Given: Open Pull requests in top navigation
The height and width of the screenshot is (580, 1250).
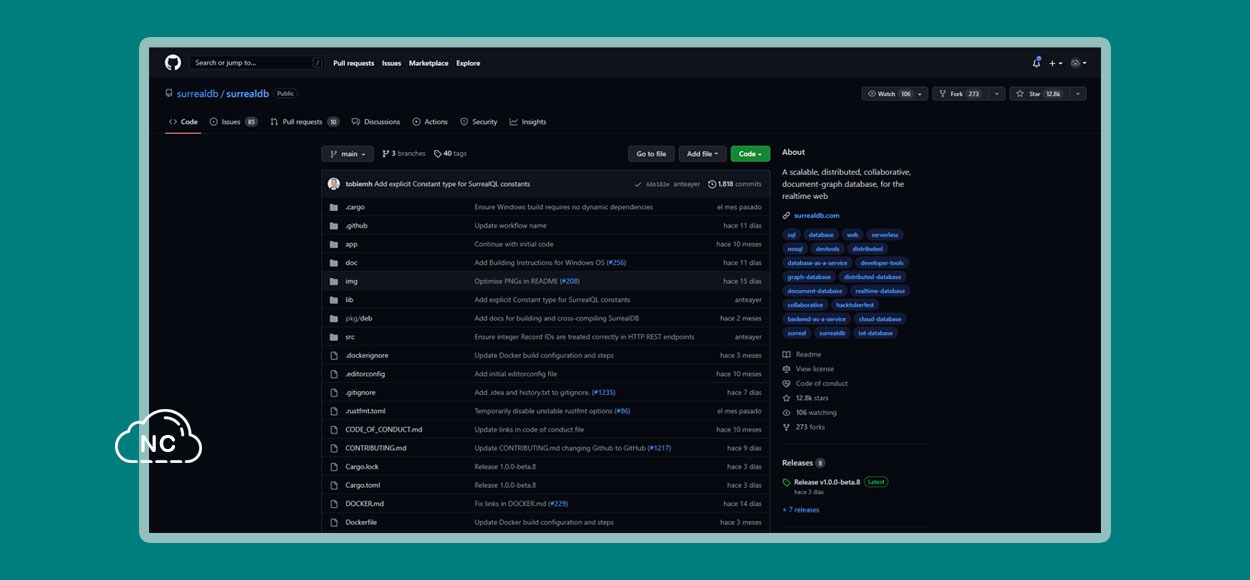Looking at the screenshot, I should coord(354,63).
